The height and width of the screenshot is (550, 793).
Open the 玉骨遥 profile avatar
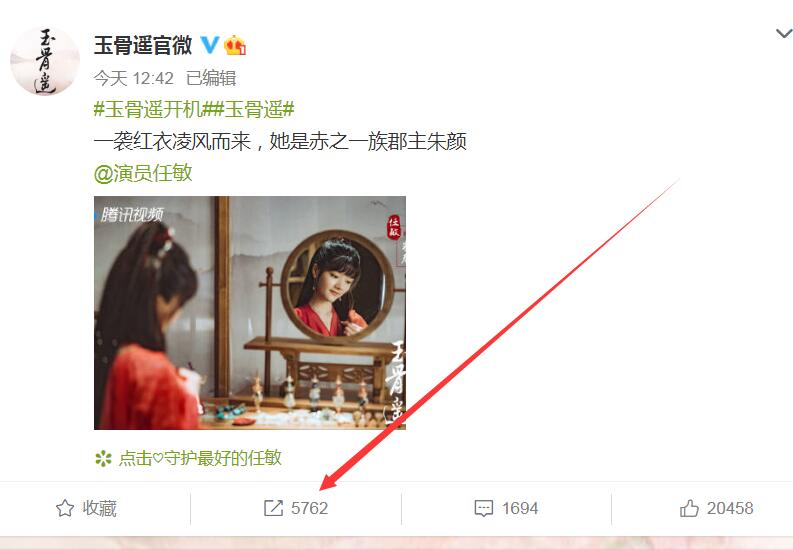click(x=45, y=61)
